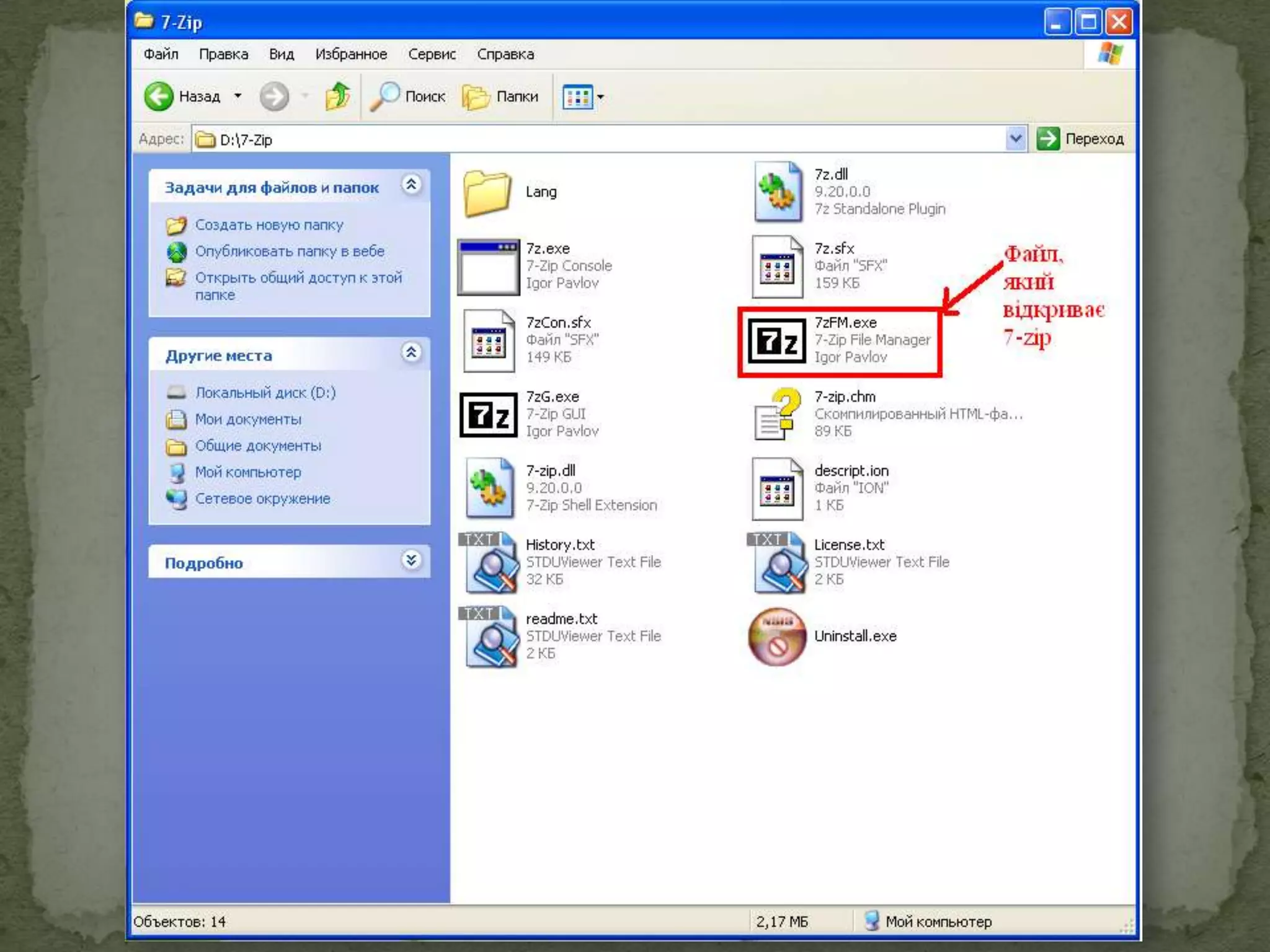1270x952 pixels.
Task: Click the green Back arrow icon
Action: point(159,97)
